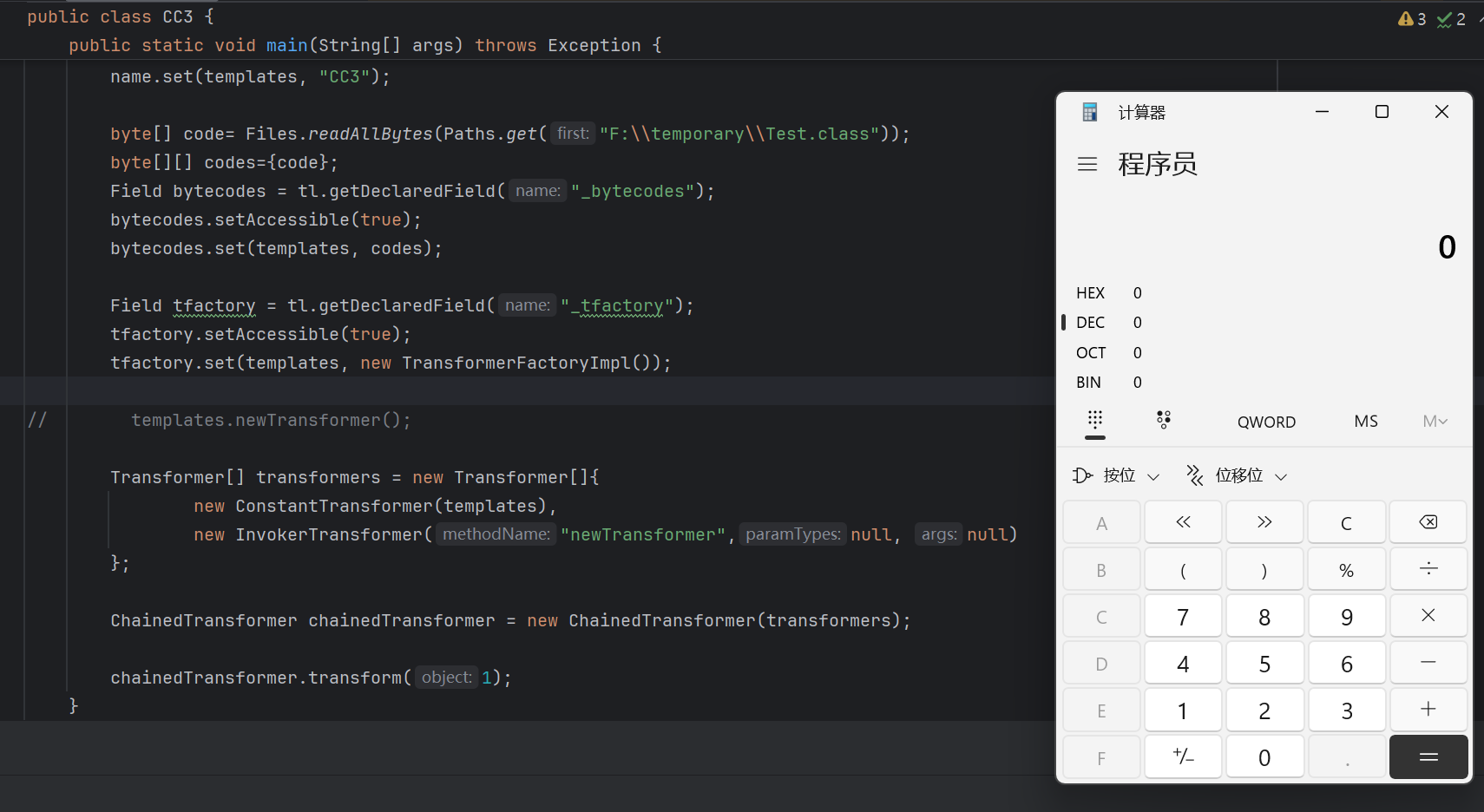The image size is (1484, 812).
Task: Click the bytecodes.setAccessible(true) line
Action: point(266,219)
